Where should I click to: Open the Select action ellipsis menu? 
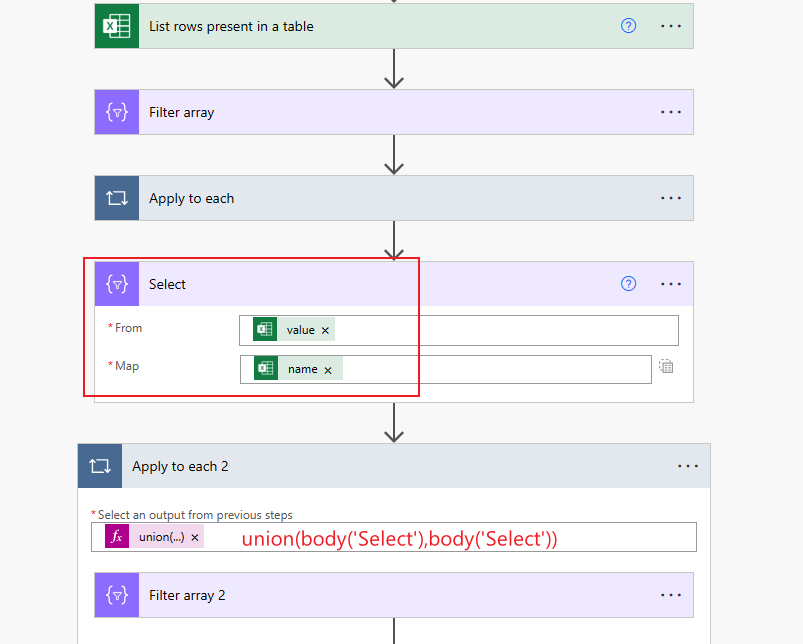point(671,284)
